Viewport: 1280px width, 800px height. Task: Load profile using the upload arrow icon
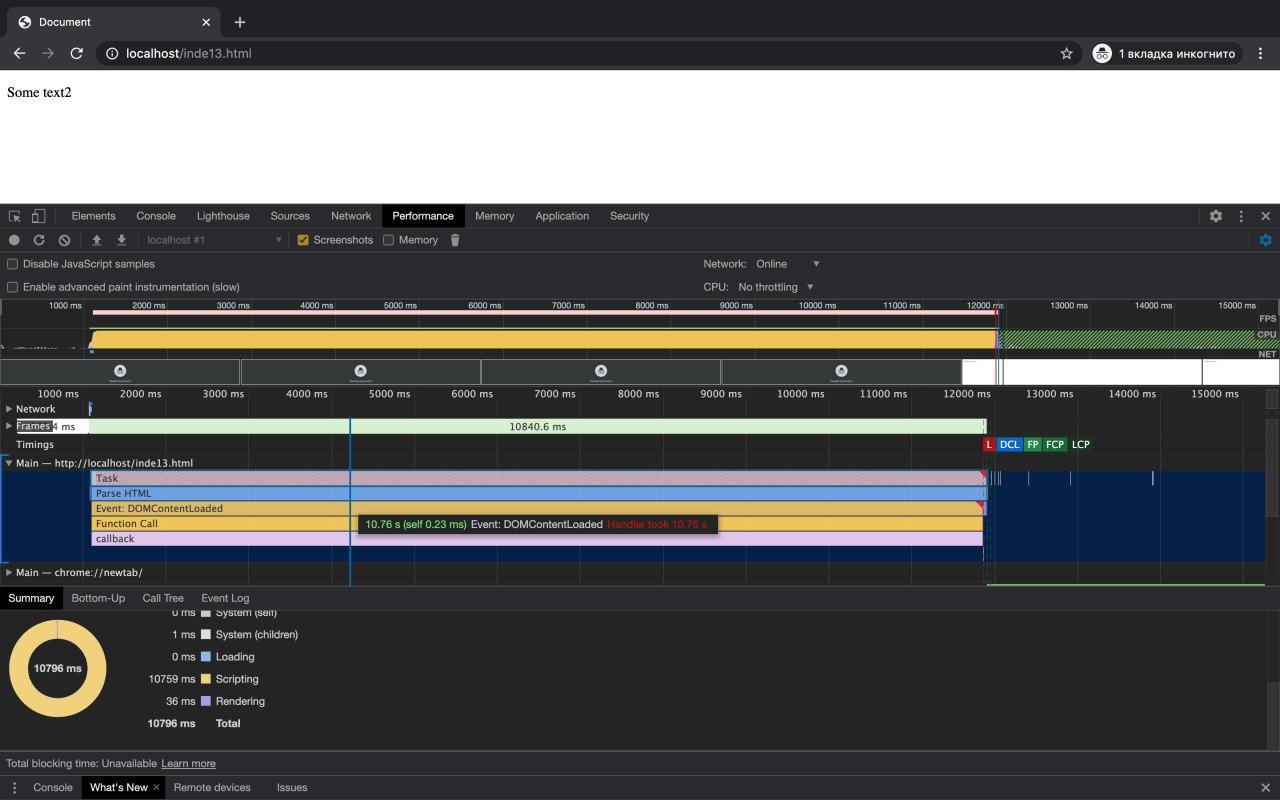(x=97, y=240)
